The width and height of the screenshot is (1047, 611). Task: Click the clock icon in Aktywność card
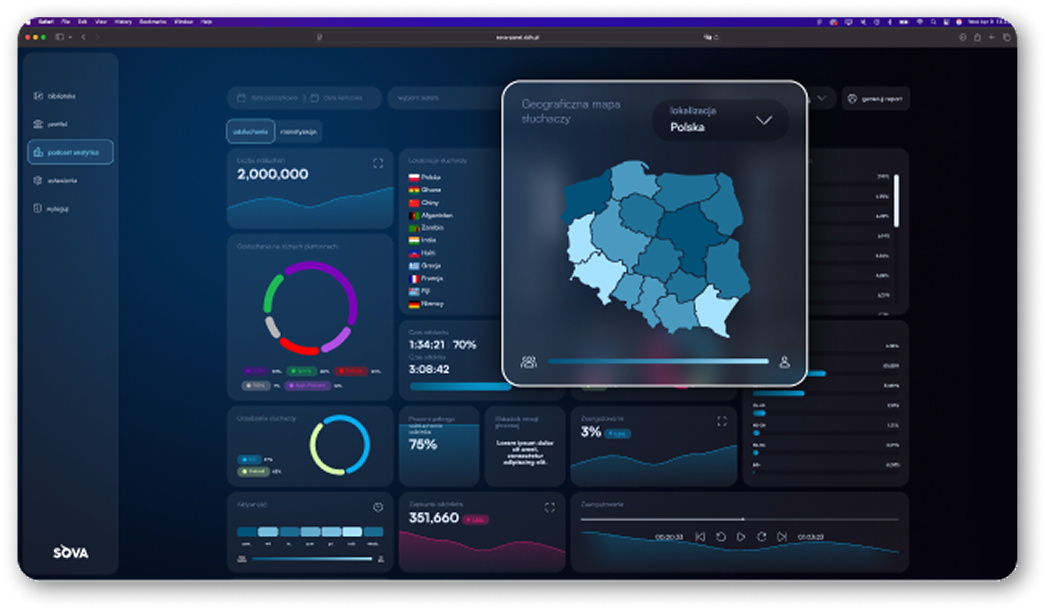click(x=378, y=507)
